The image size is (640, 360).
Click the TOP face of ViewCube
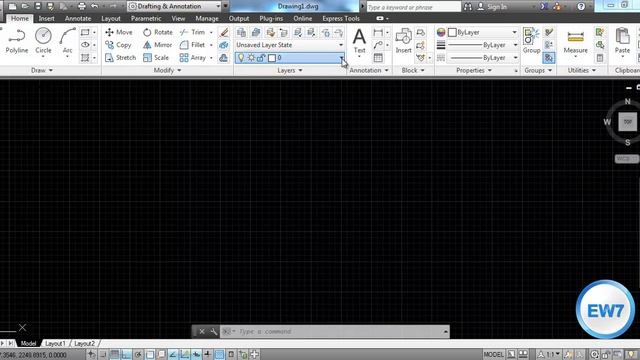pos(627,122)
